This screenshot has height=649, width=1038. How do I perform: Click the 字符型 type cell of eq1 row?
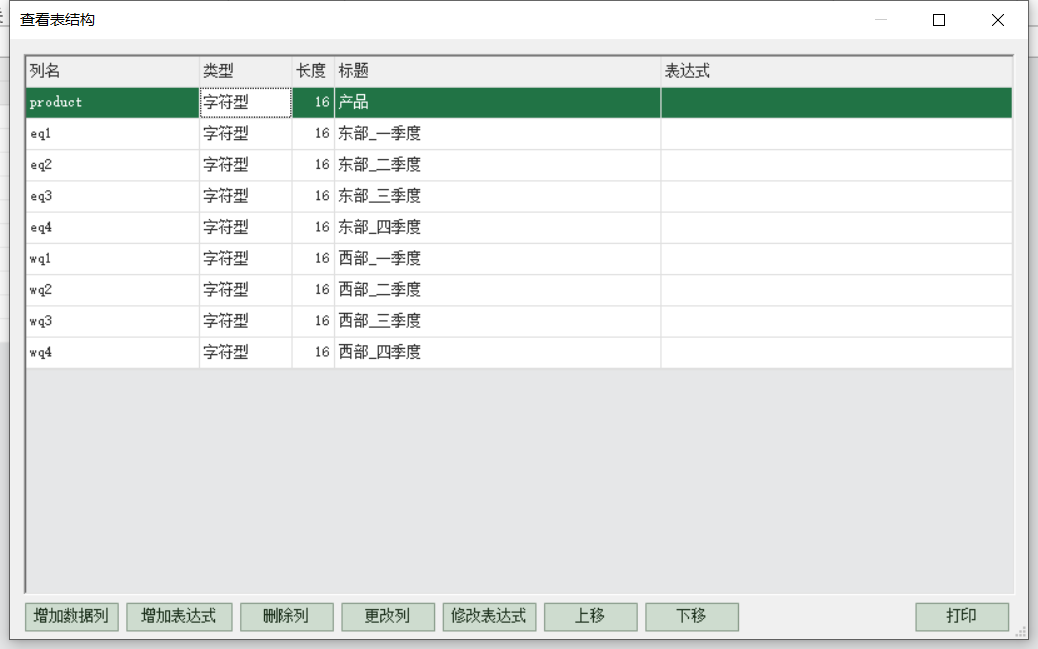[x=246, y=134]
